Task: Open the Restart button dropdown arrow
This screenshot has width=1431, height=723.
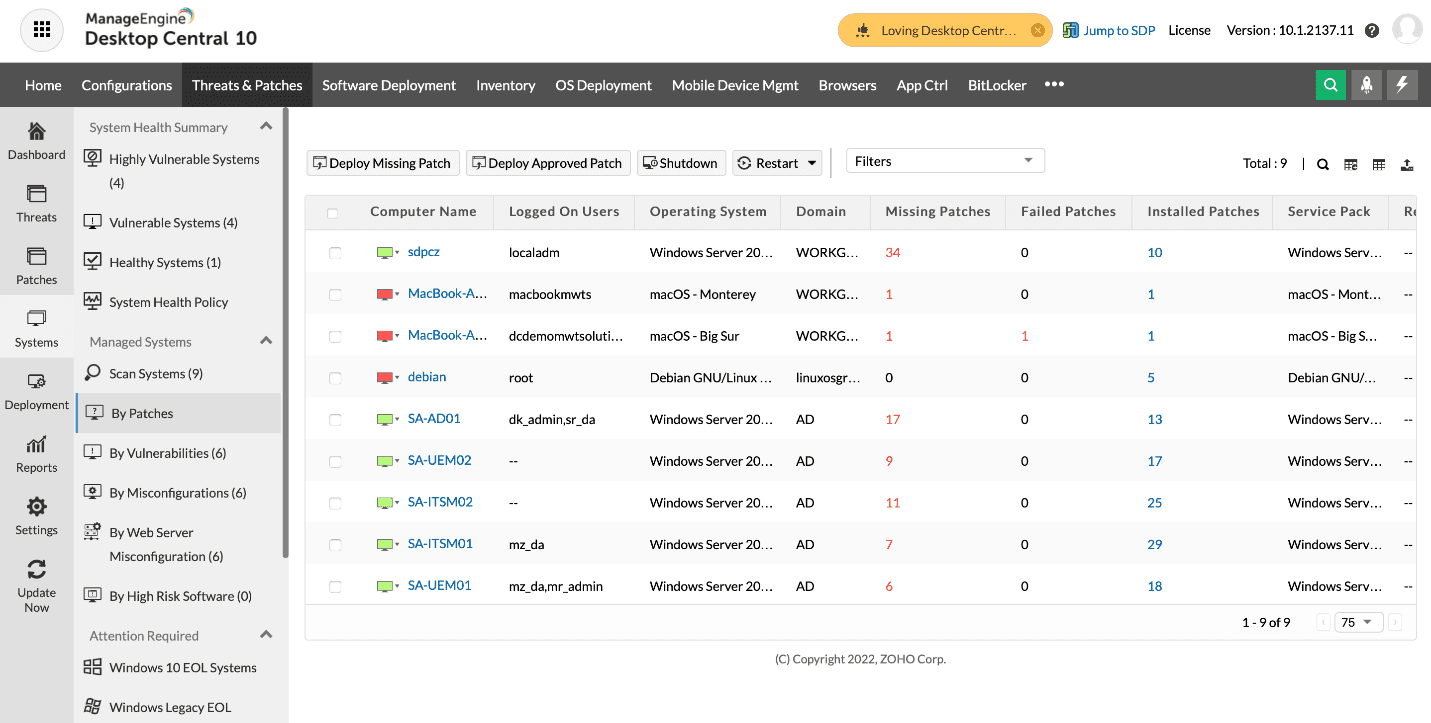Action: 812,163
